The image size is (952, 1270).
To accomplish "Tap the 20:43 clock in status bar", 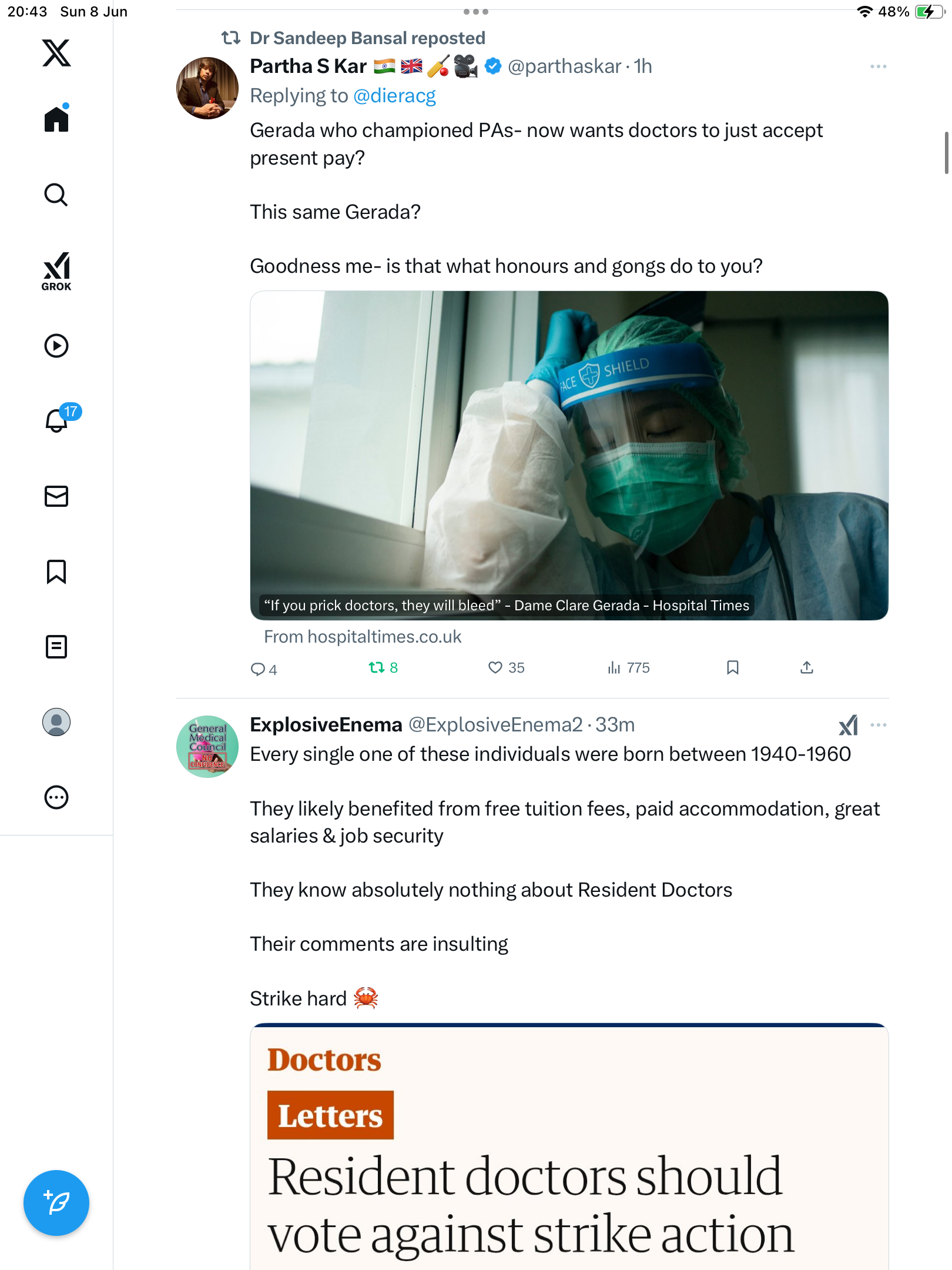I will [x=27, y=12].
